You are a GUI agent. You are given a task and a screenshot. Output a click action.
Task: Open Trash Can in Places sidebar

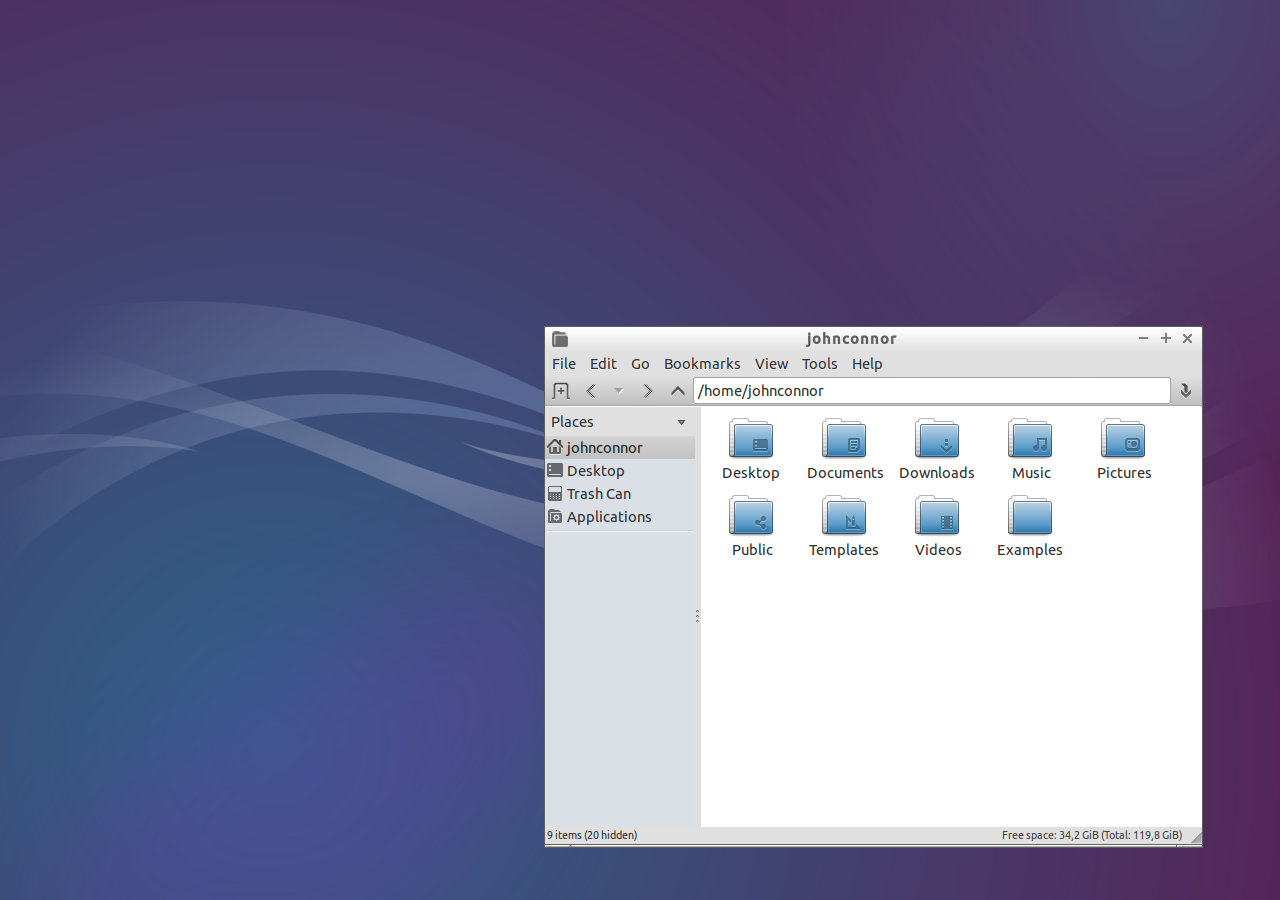[x=620, y=494]
